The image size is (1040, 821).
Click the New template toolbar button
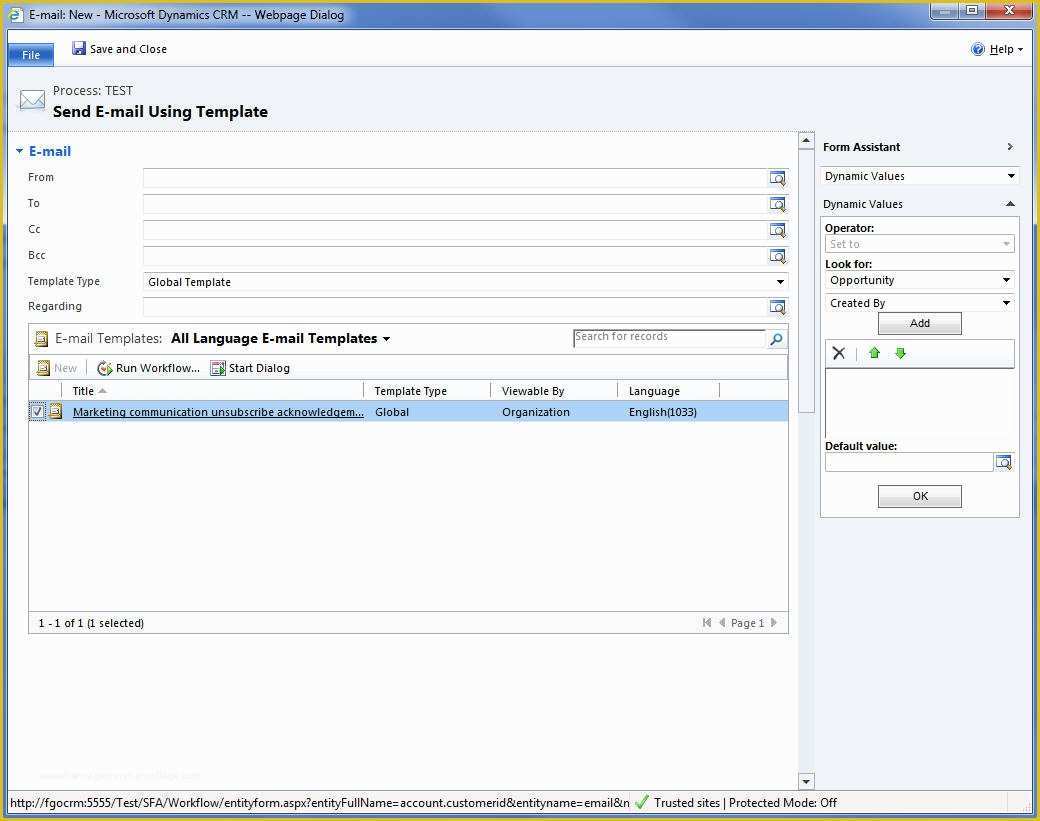(x=57, y=367)
